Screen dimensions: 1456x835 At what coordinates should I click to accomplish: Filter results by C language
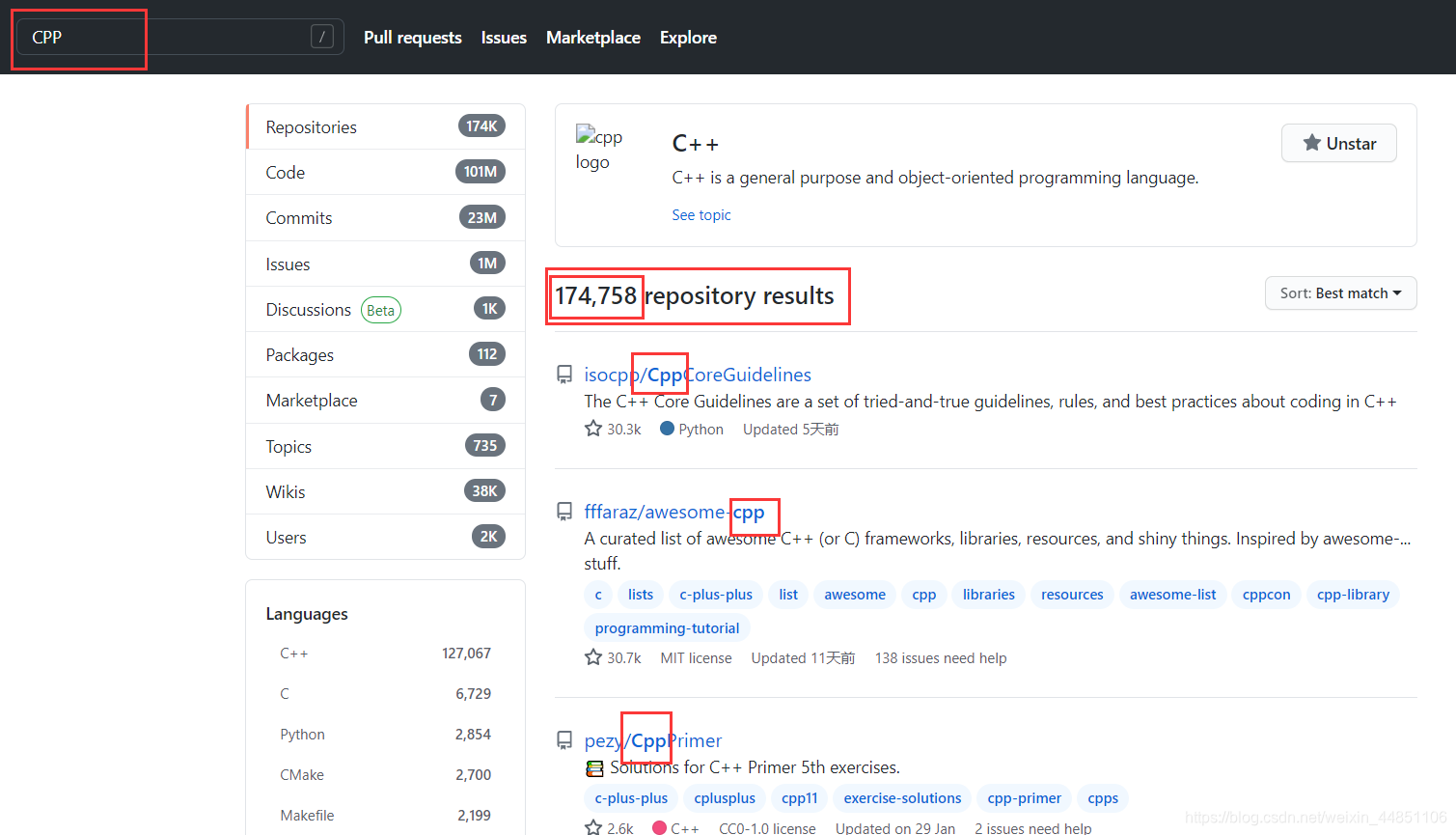click(x=386, y=694)
